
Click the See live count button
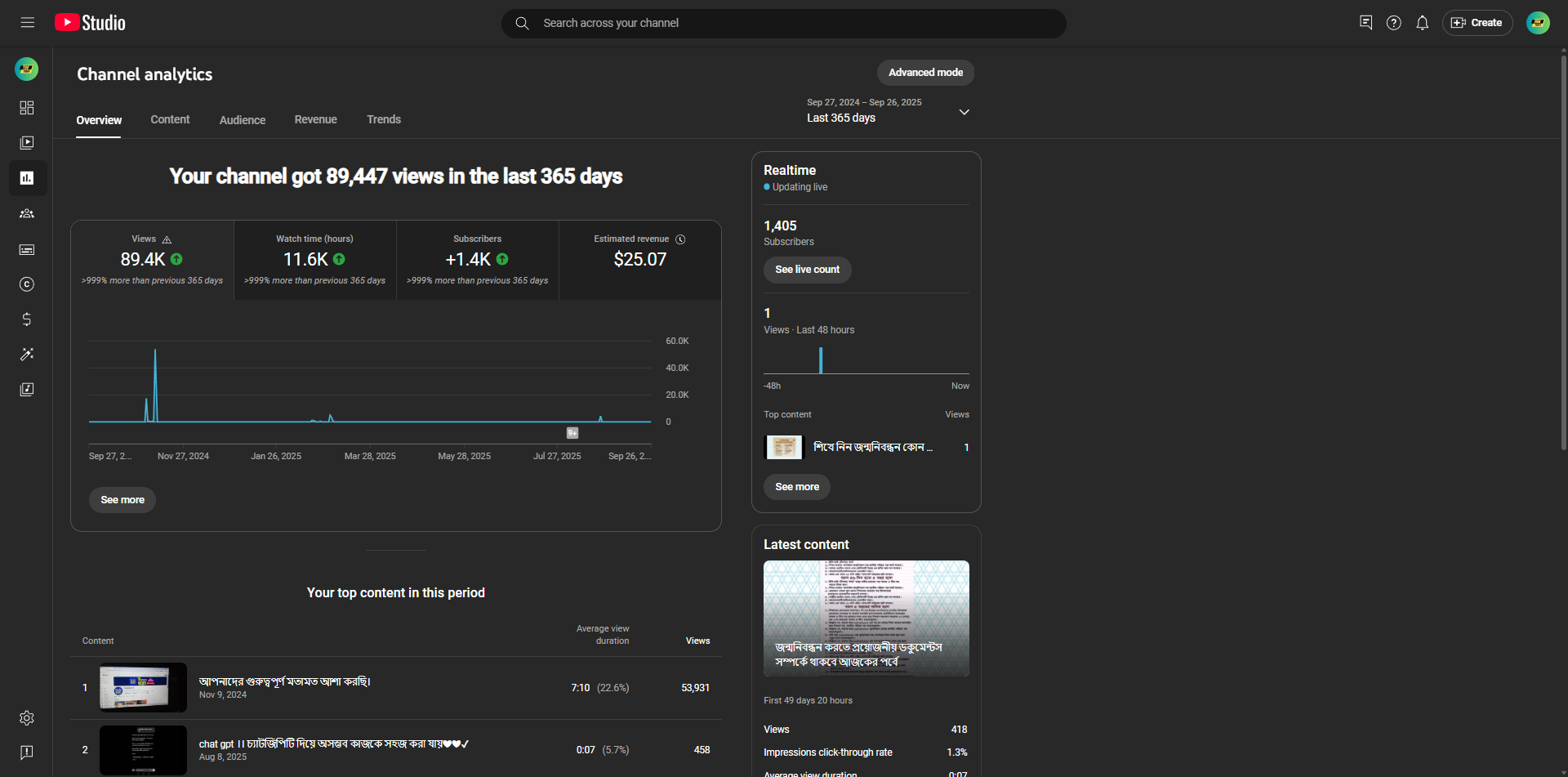[807, 270]
